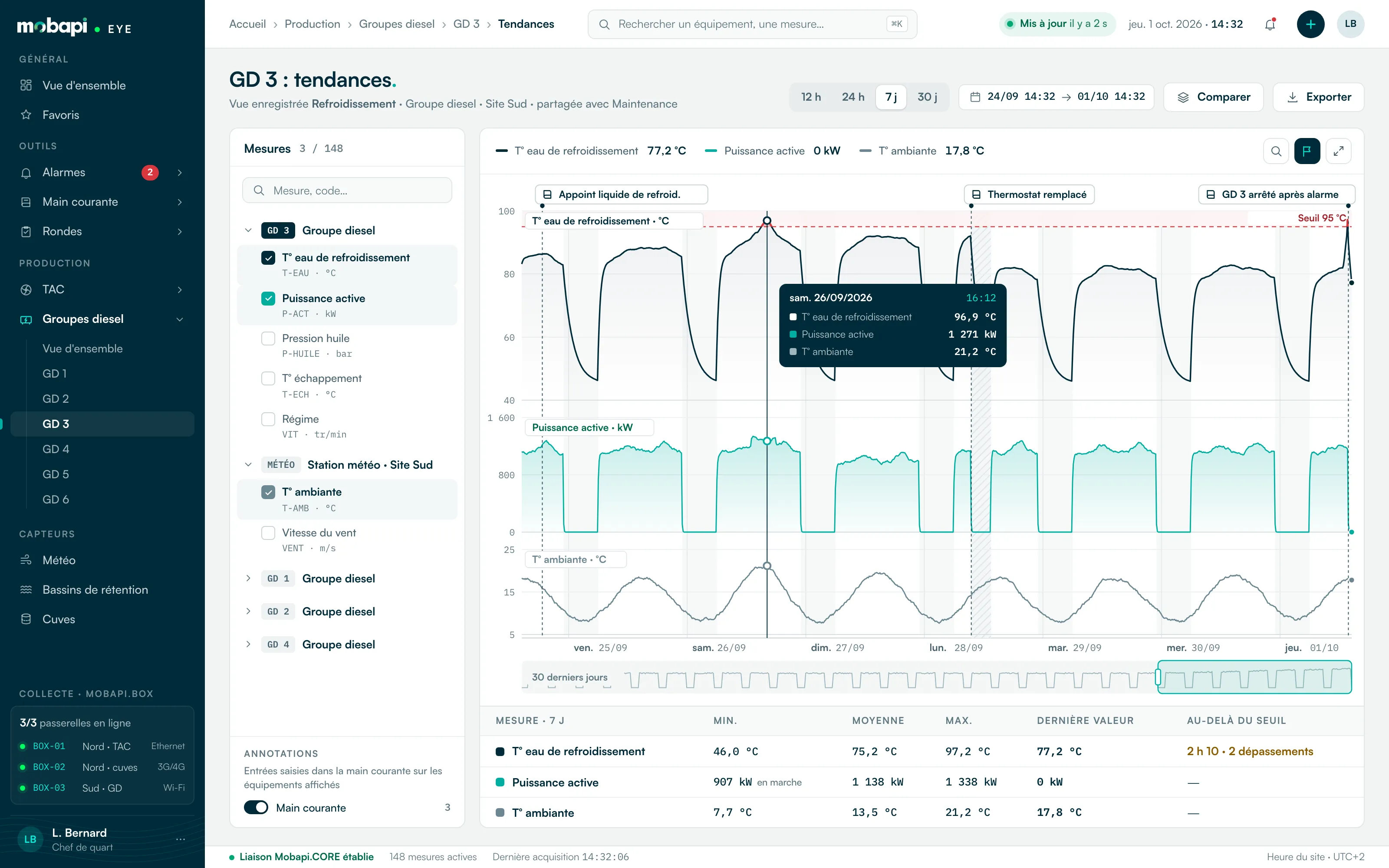Open Météo sensors page

(102, 560)
